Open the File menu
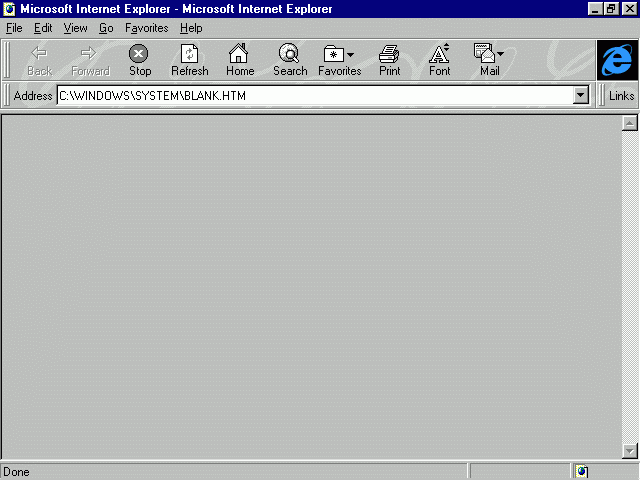The height and width of the screenshot is (480, 640). pos(14,28)
